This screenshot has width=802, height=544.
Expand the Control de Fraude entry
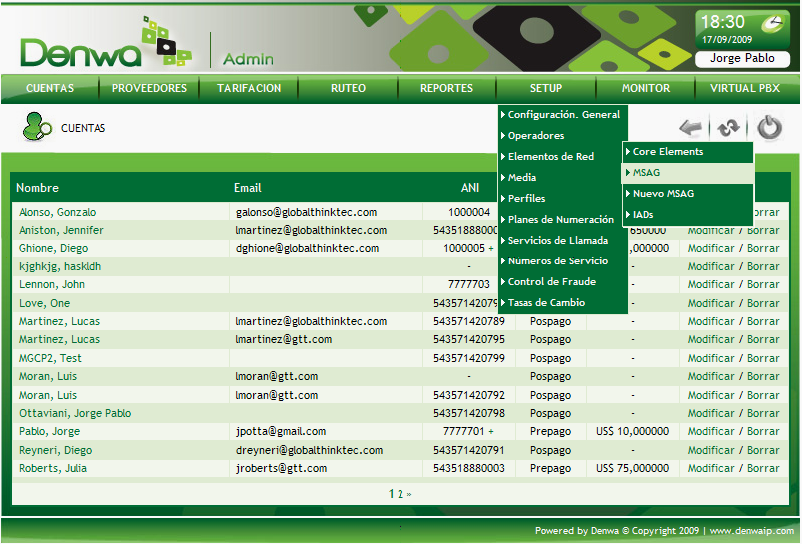click(x=551, y=282)
